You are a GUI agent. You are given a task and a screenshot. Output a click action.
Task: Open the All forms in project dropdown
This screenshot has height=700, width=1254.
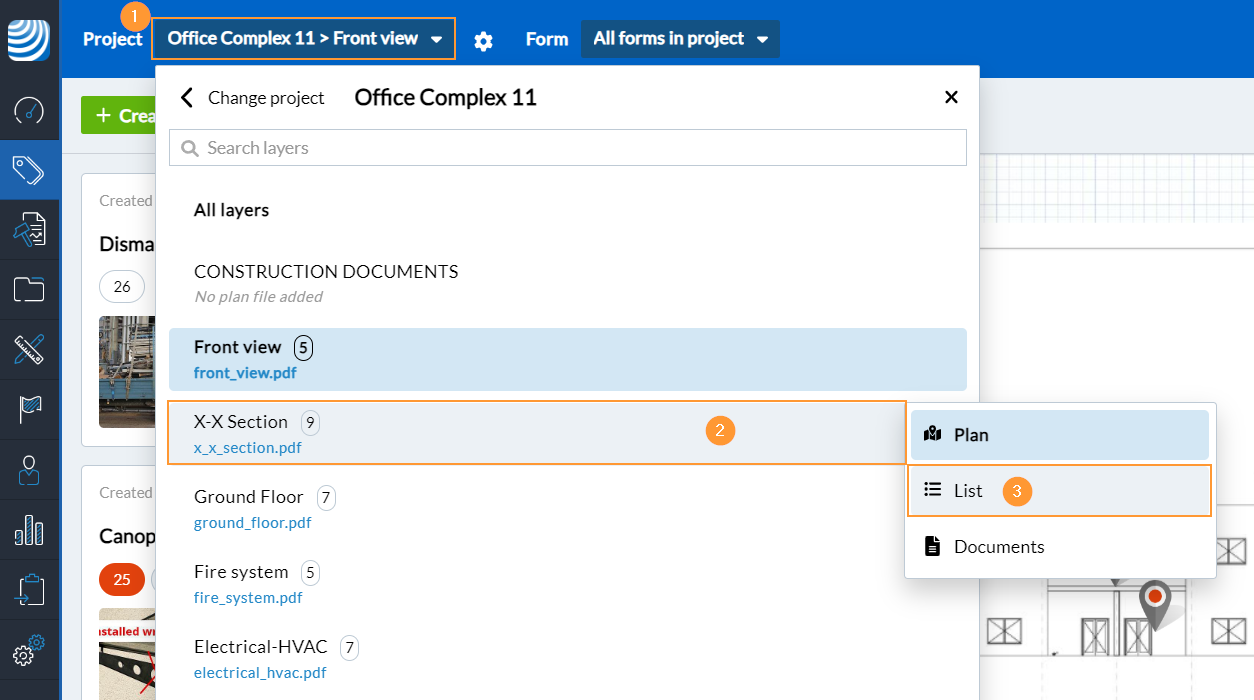click(680, 39)
